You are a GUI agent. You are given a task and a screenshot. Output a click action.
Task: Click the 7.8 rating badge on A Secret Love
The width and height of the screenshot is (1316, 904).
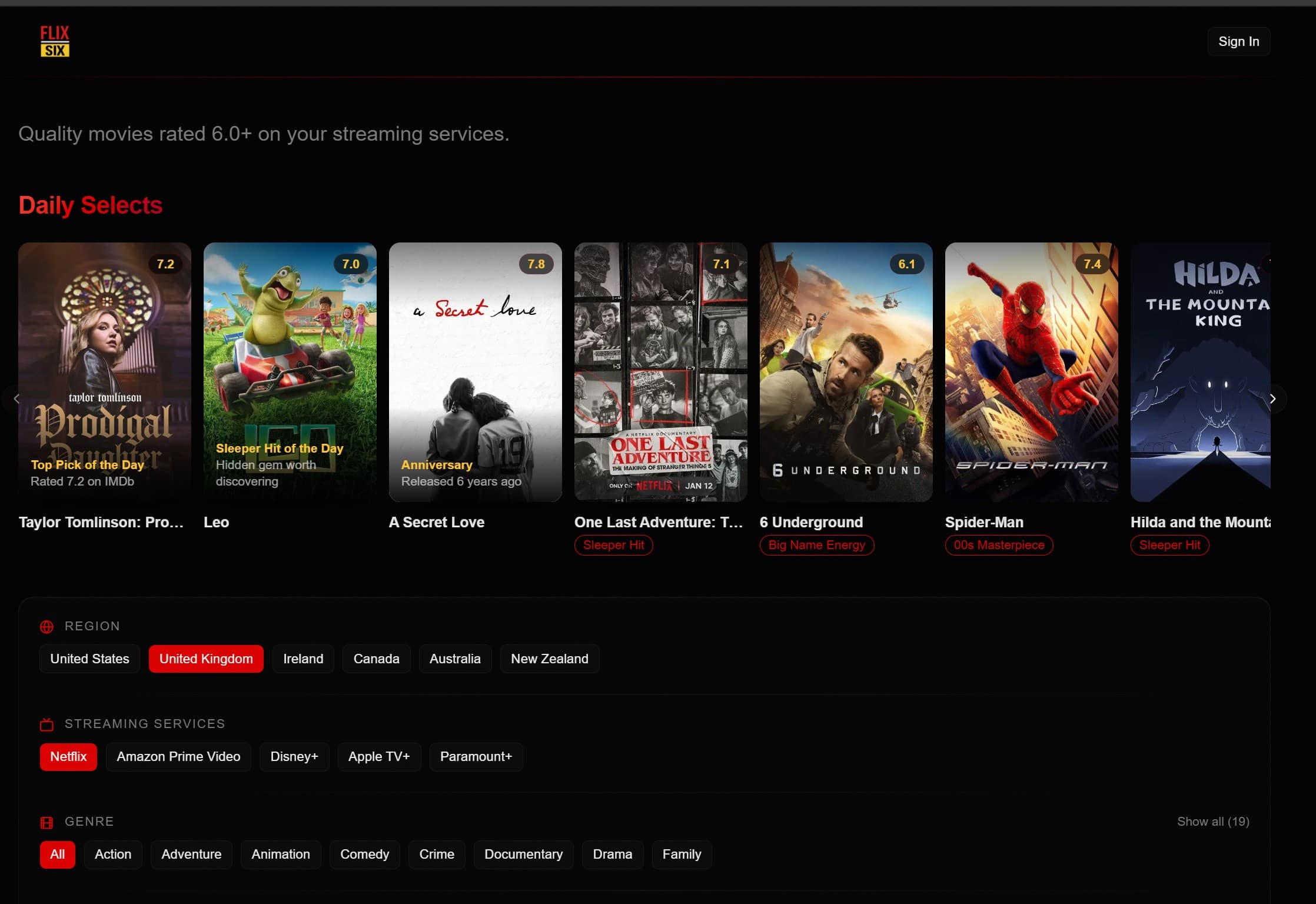536,264
